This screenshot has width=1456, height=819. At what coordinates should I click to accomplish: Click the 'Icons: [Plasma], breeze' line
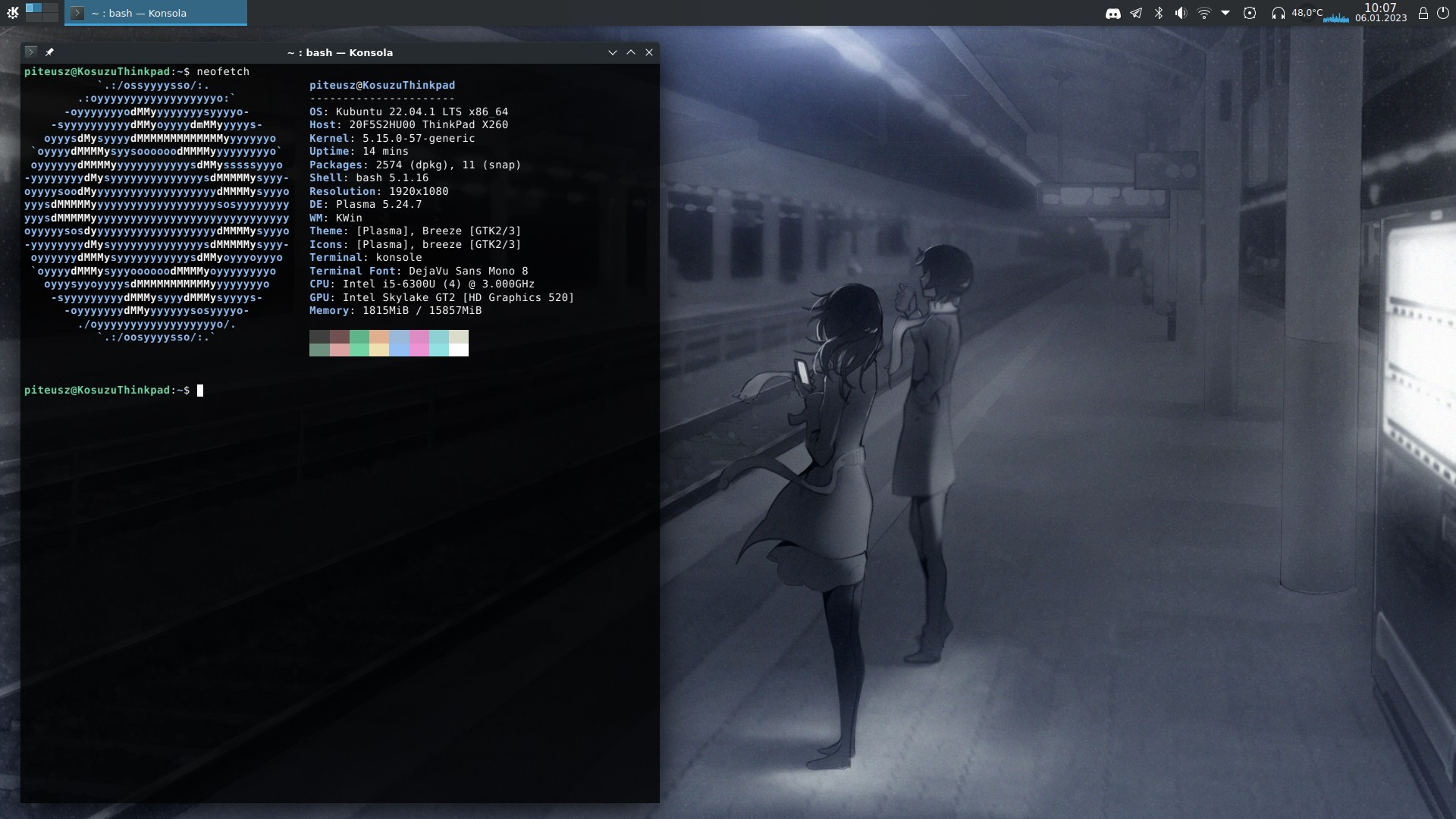pyautogui.click(x=415, y=244)
